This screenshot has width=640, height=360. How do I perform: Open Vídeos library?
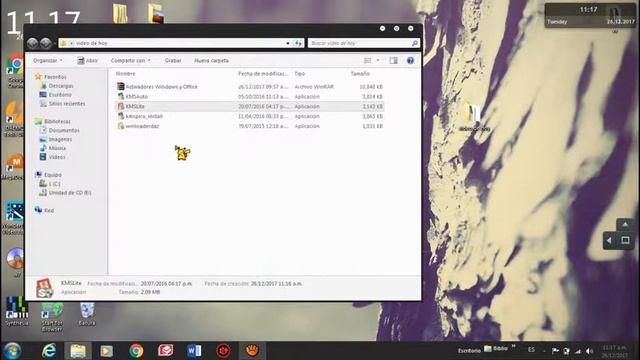[53, 157]
